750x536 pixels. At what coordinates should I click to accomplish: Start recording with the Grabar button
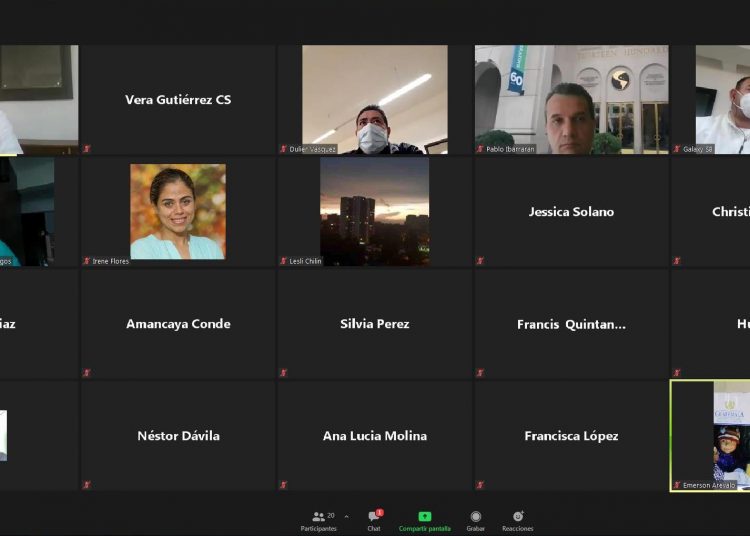click(x=475, y=519)
